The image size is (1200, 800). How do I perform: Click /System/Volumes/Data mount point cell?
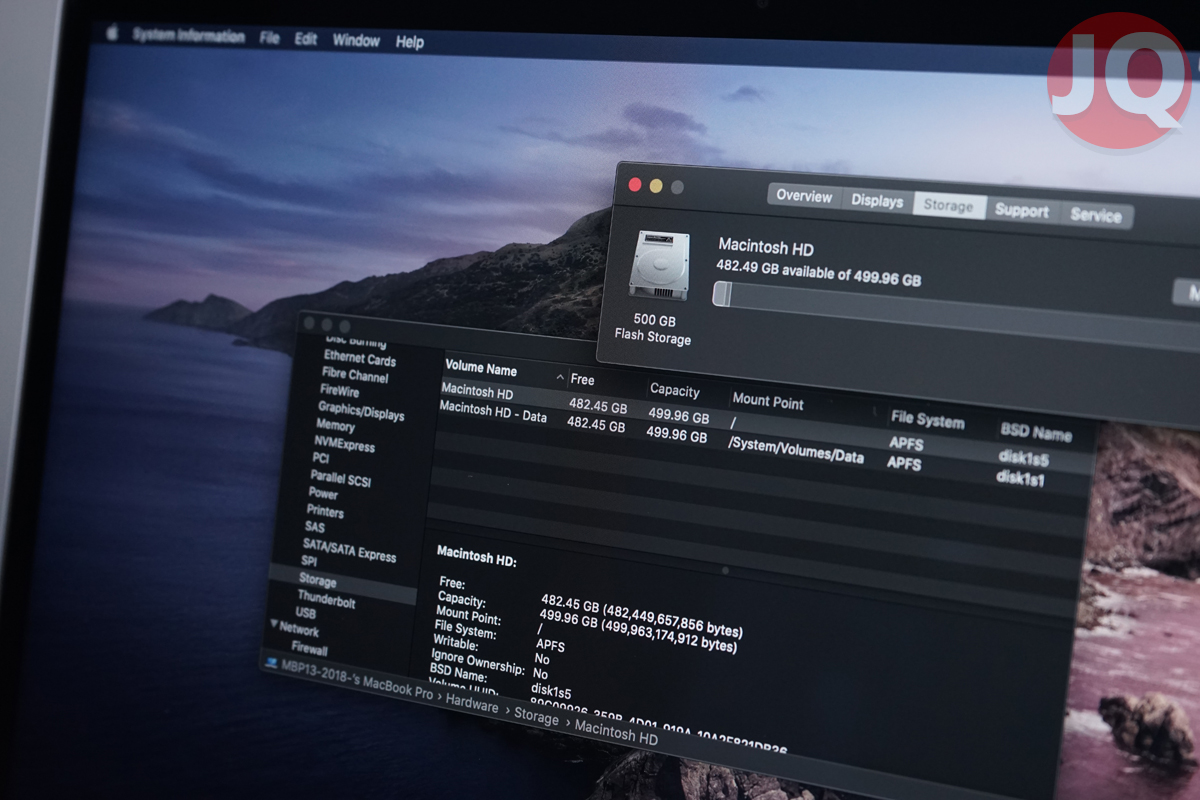click(796, 449)
